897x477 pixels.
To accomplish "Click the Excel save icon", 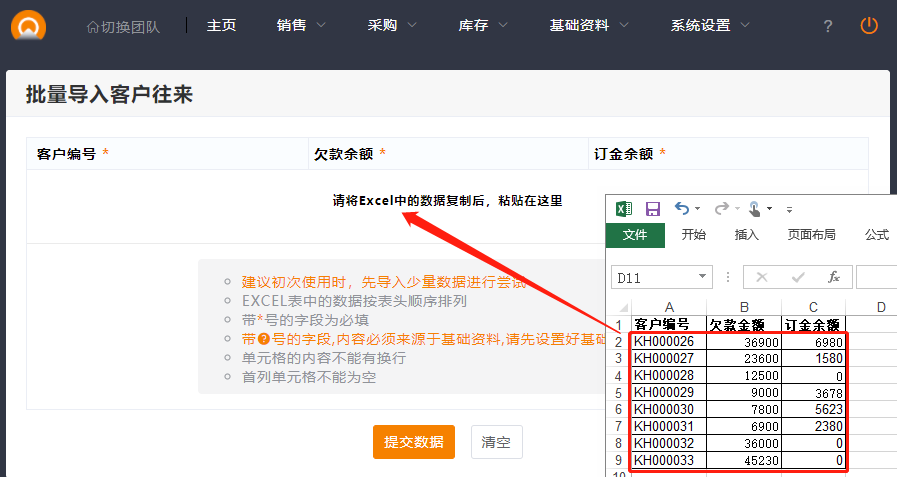I will click(x=652, y=209).
